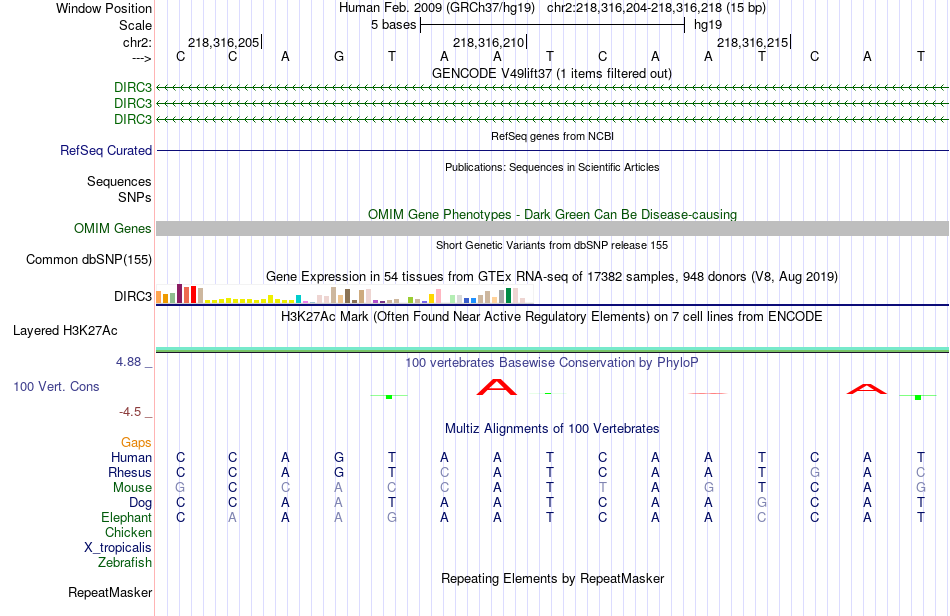
Task: Click the OMIM Genes track label
Action: point(112,228)
